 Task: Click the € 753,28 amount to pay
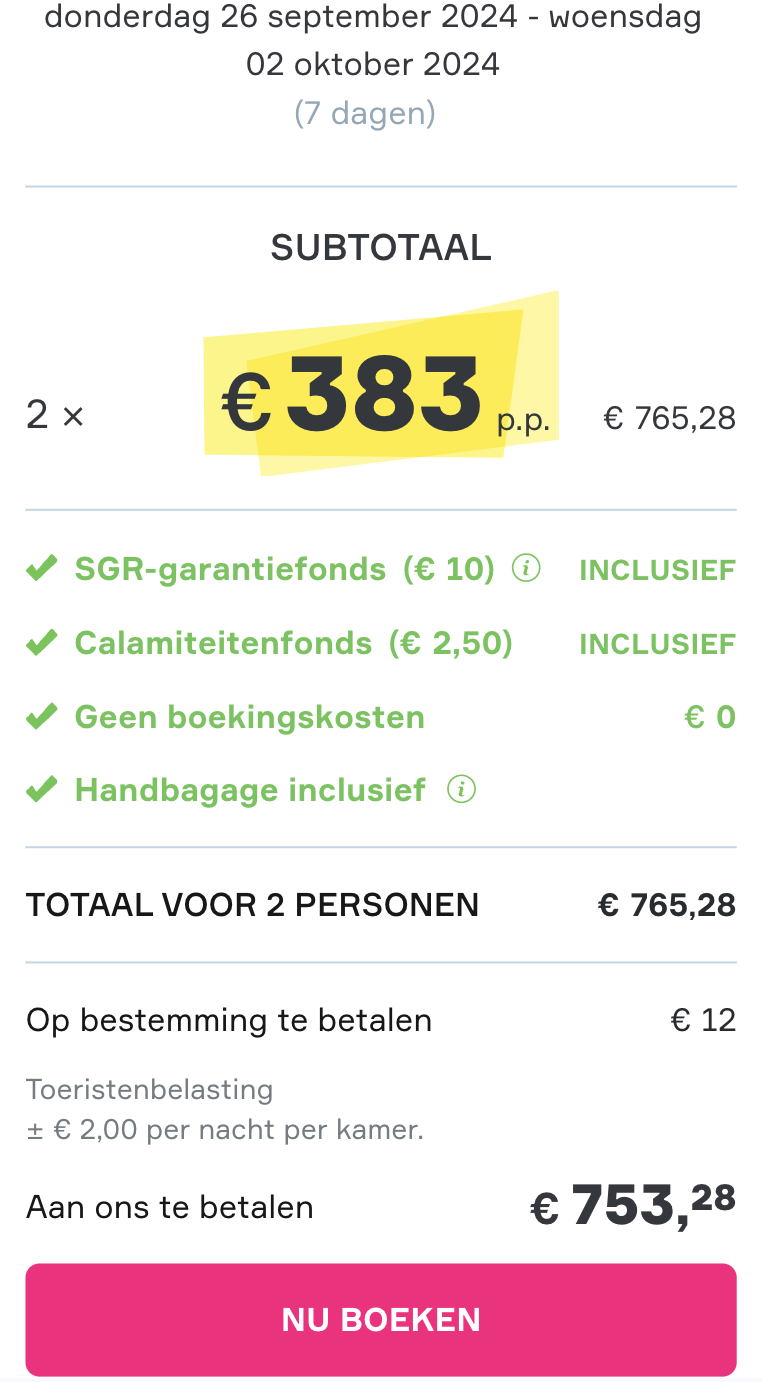(x=633, y=1205)
